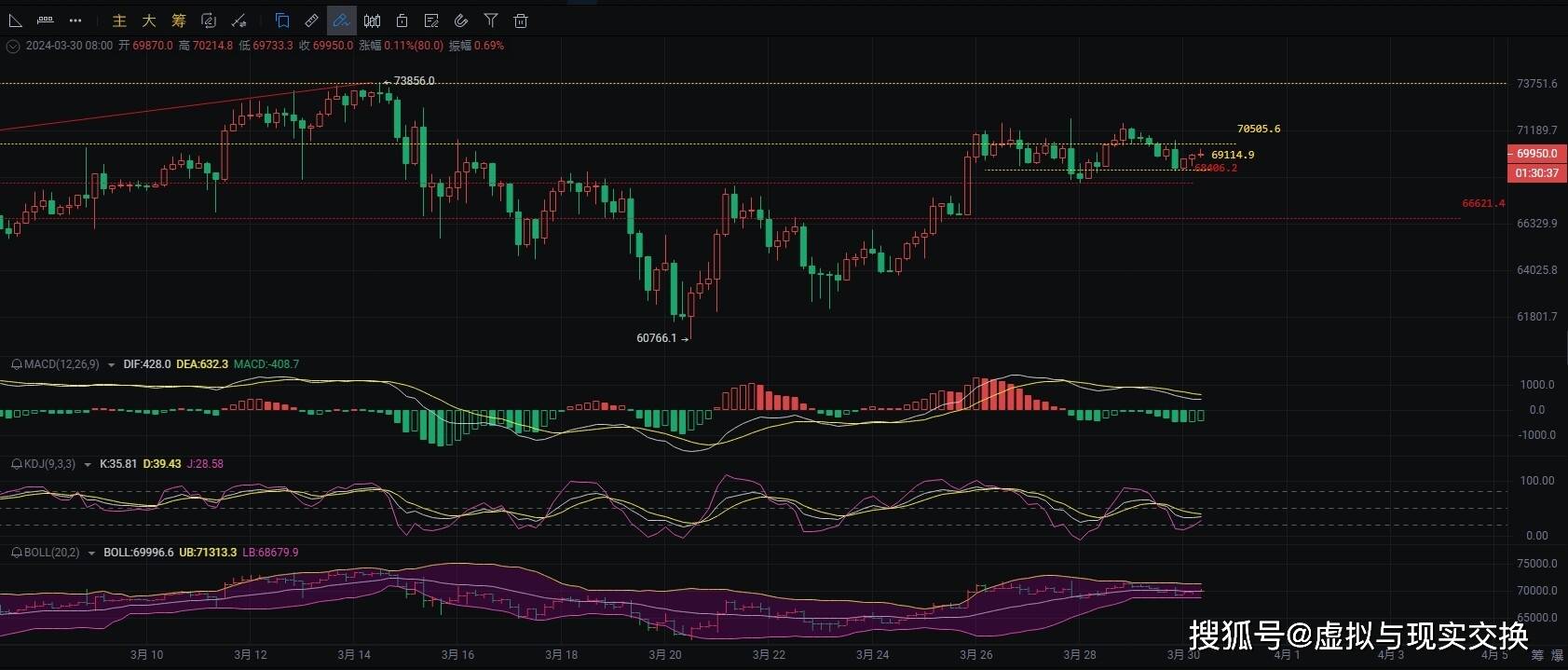Screen dimensions: 1568x670
Task: Toggle the 大 indicator button
Action: pyautogui.click(x=149, y=20)
